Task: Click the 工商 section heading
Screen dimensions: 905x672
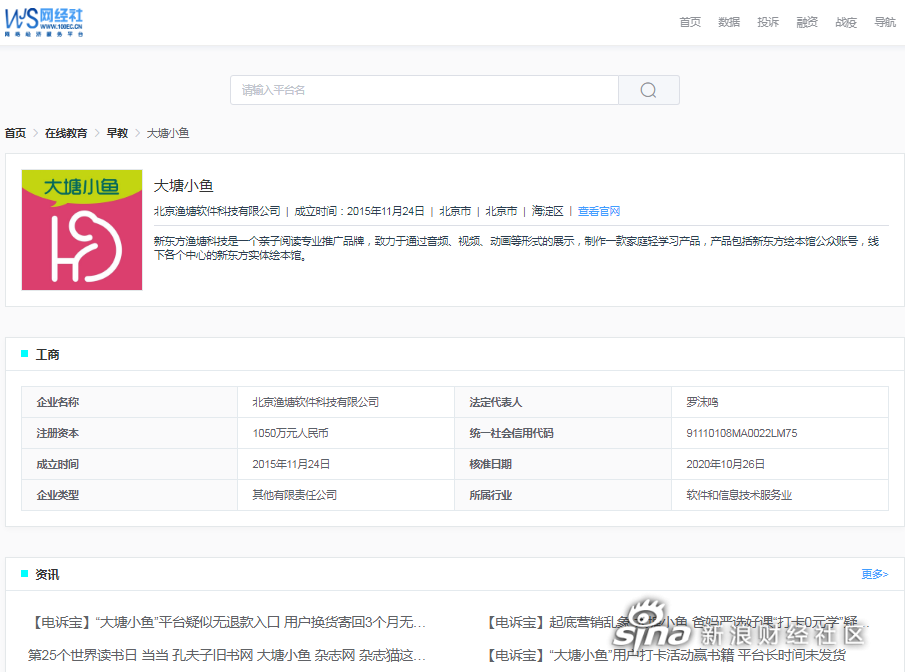Action: 47,354
